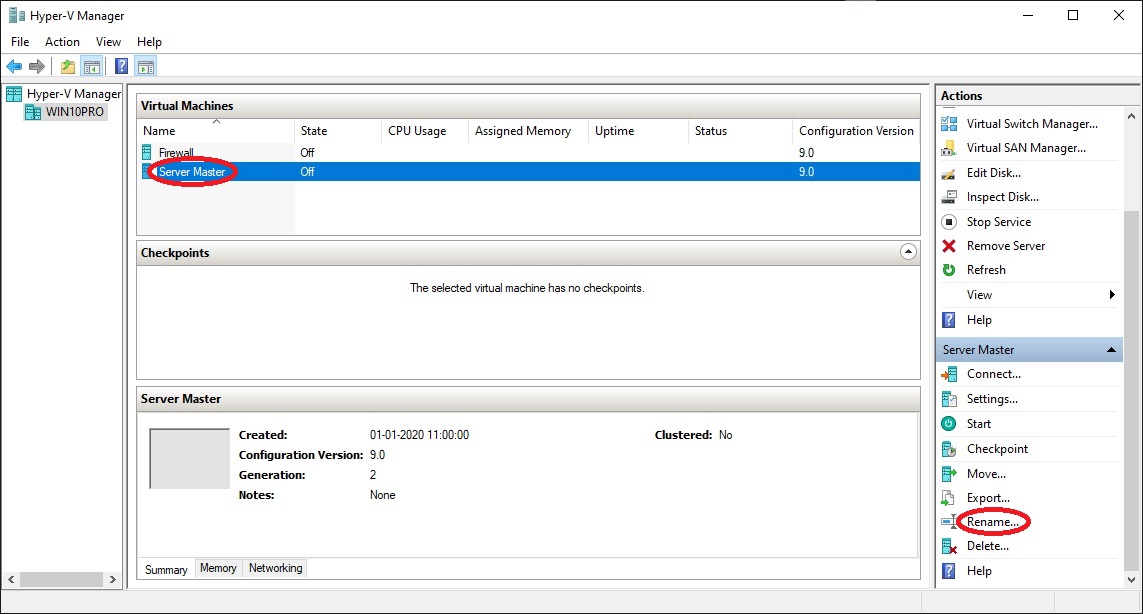Viewport: 1143px width, 614px height.
Task: Click the tree pane scroll right arrow
Action: pyautogui.click(x=112, y=580)
